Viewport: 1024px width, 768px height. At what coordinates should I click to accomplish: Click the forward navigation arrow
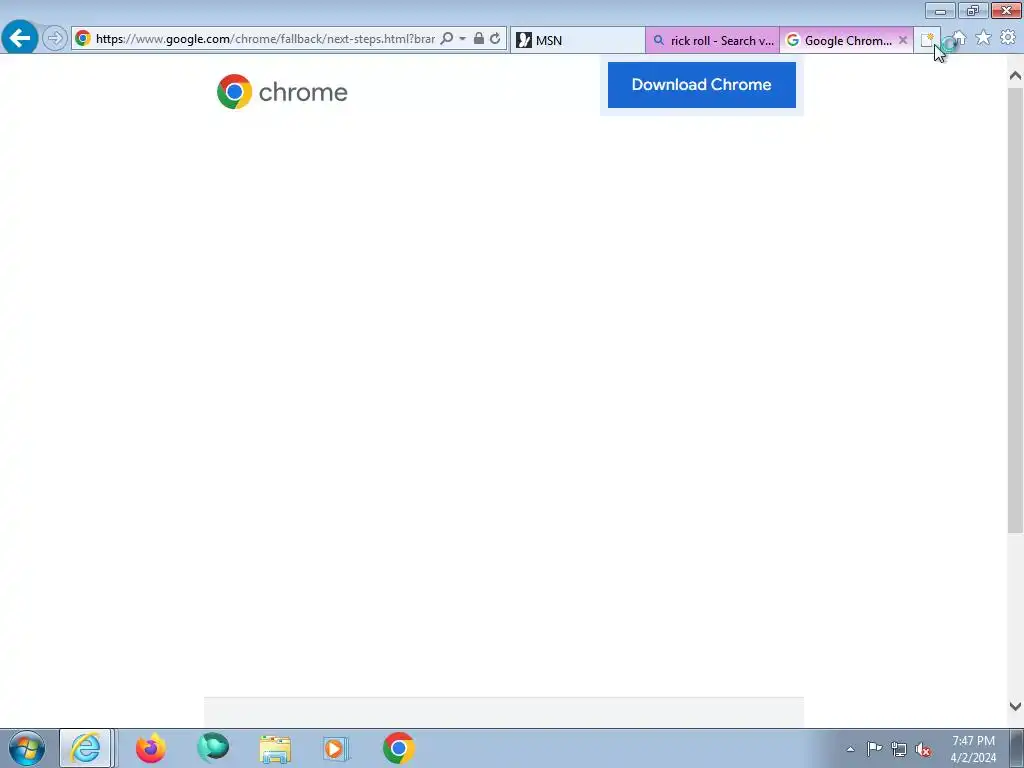click(55, 39)
